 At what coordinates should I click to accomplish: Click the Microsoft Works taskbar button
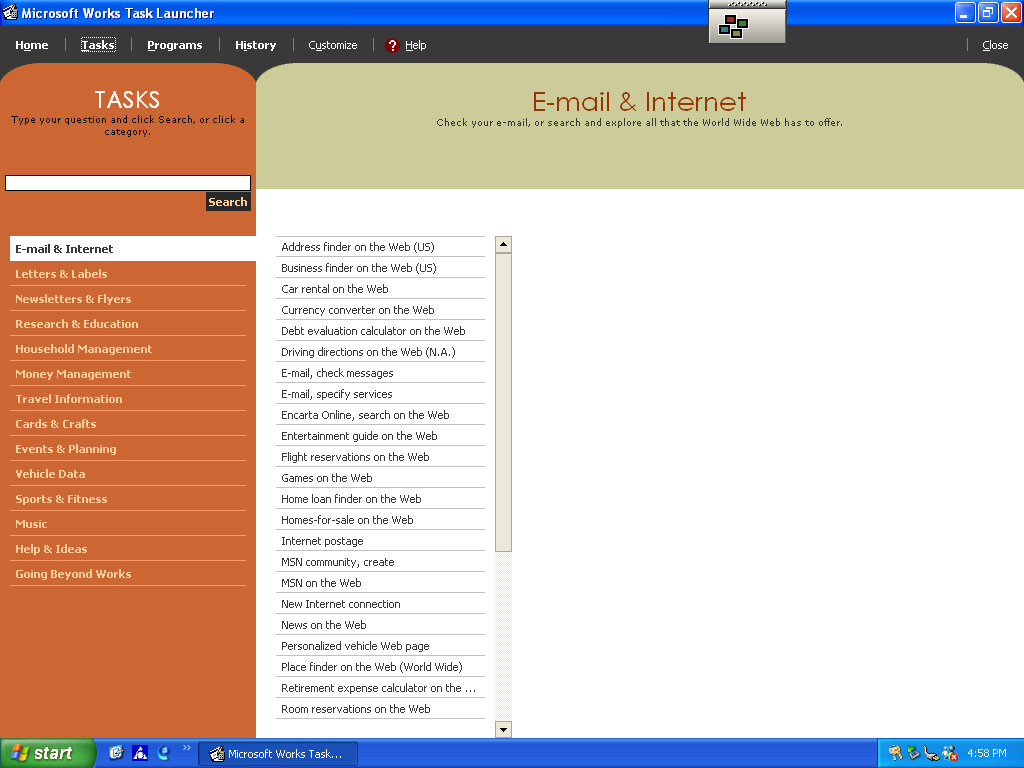click(277, 754)
